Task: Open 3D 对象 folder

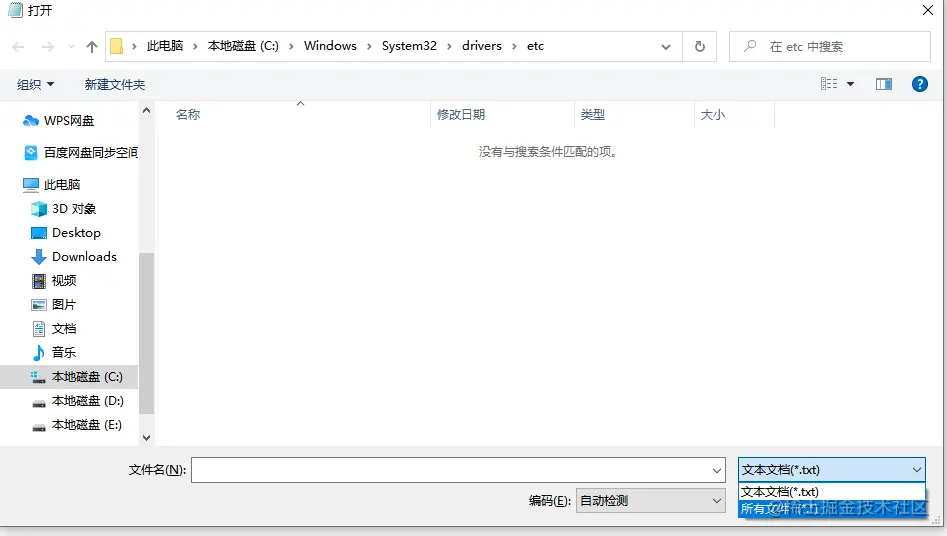Action: [x=74, y=208]
